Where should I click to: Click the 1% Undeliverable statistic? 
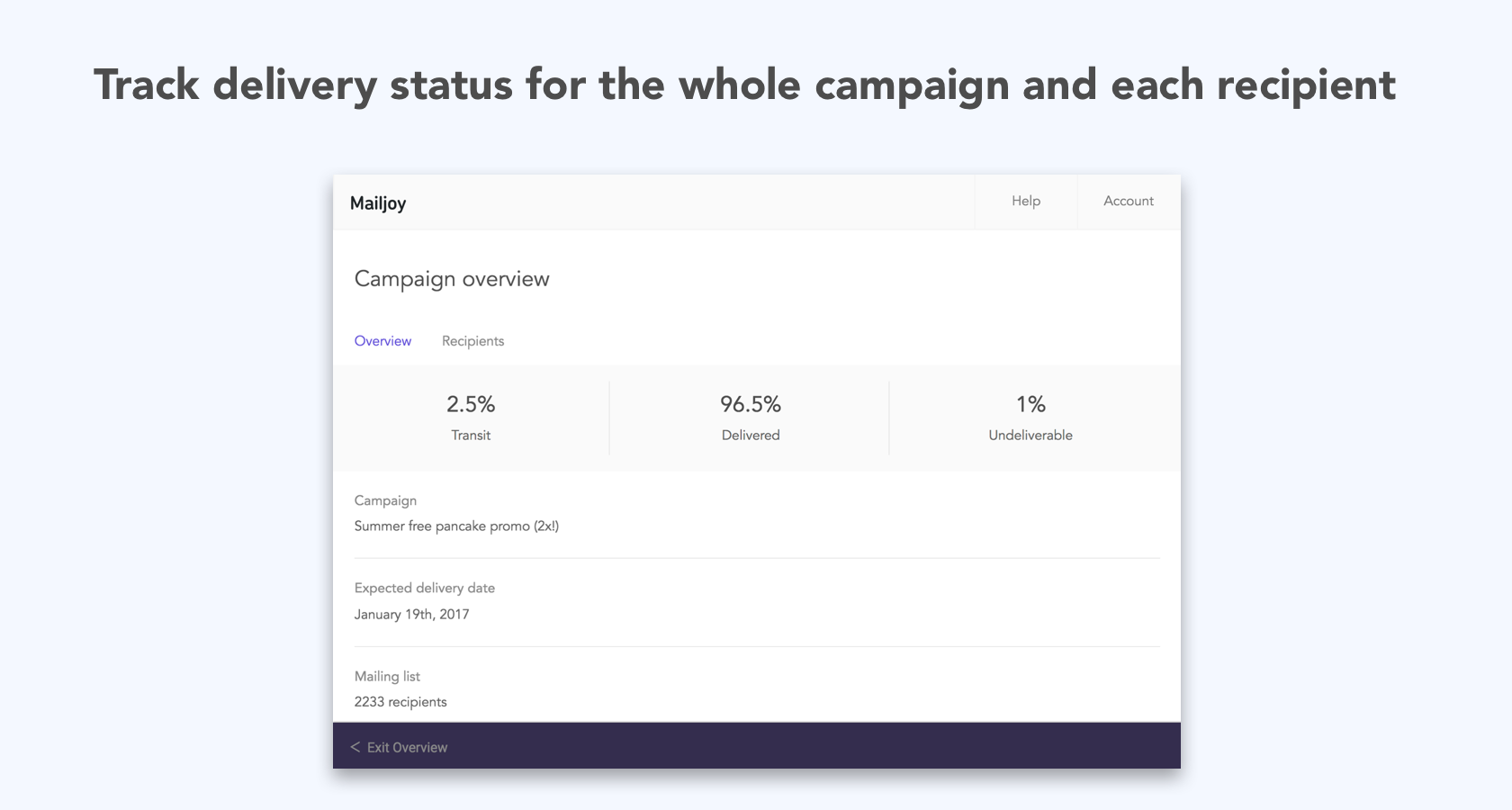(x=1030, y=404)
